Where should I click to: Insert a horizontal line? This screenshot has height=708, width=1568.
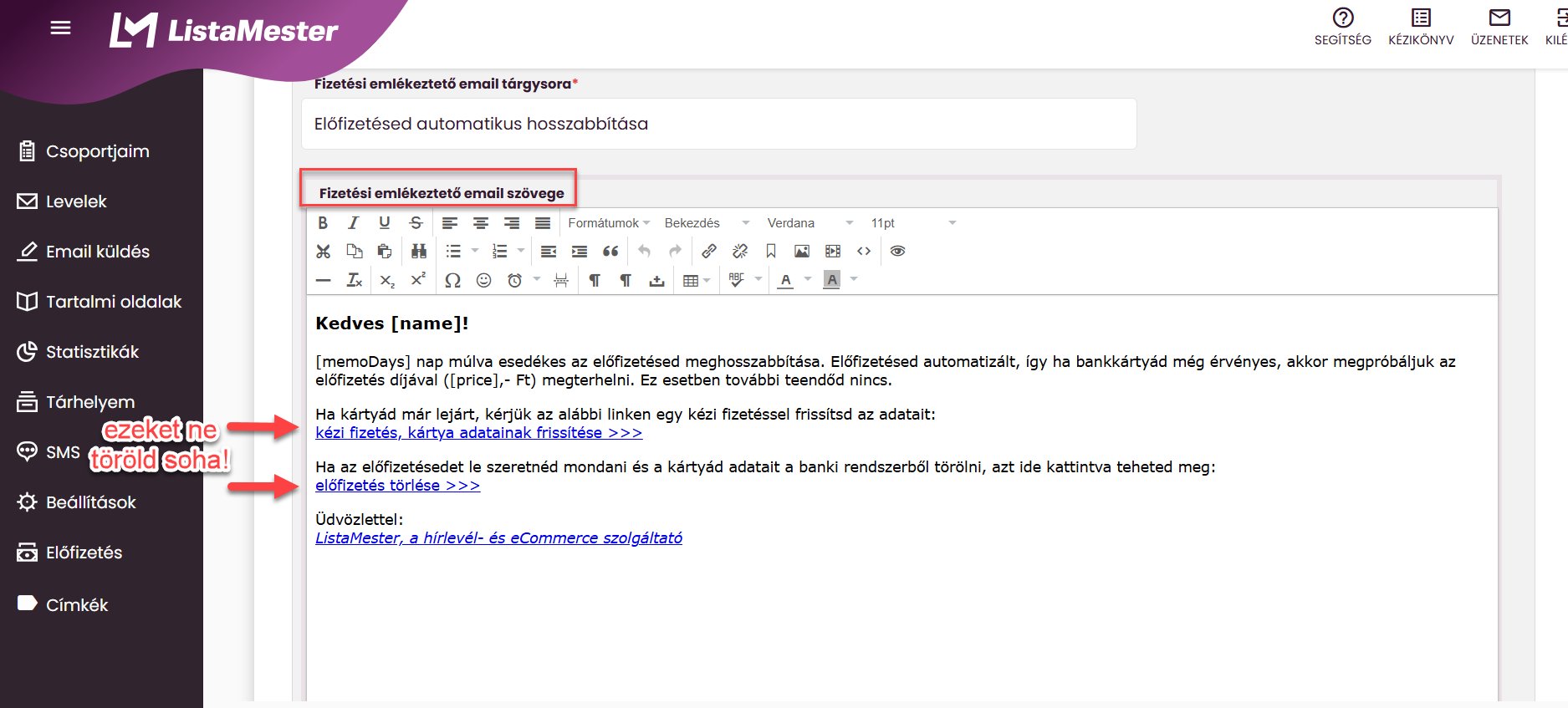coord(323,280)
